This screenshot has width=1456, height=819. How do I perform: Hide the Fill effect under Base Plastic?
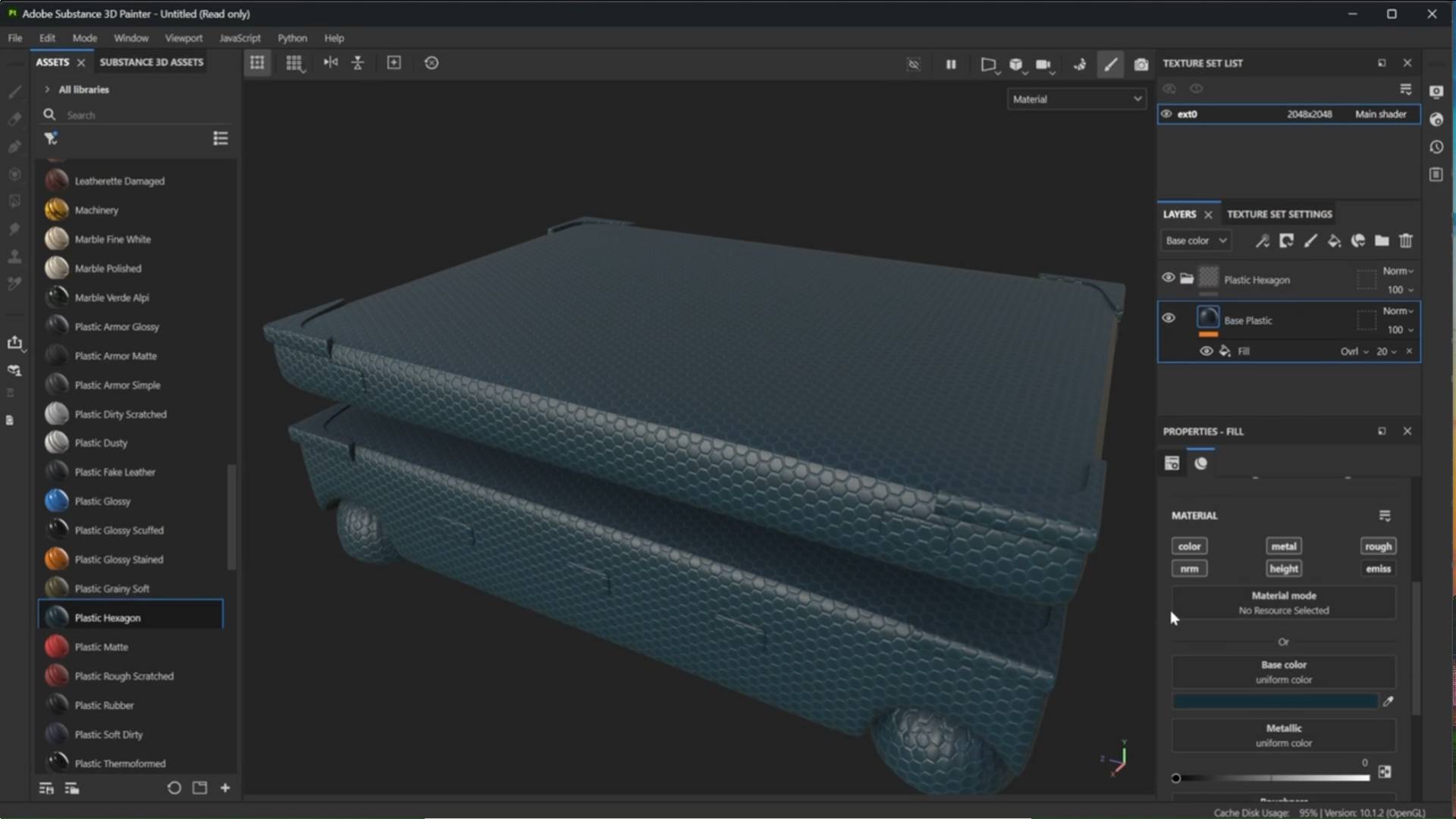click(1207, 351)
